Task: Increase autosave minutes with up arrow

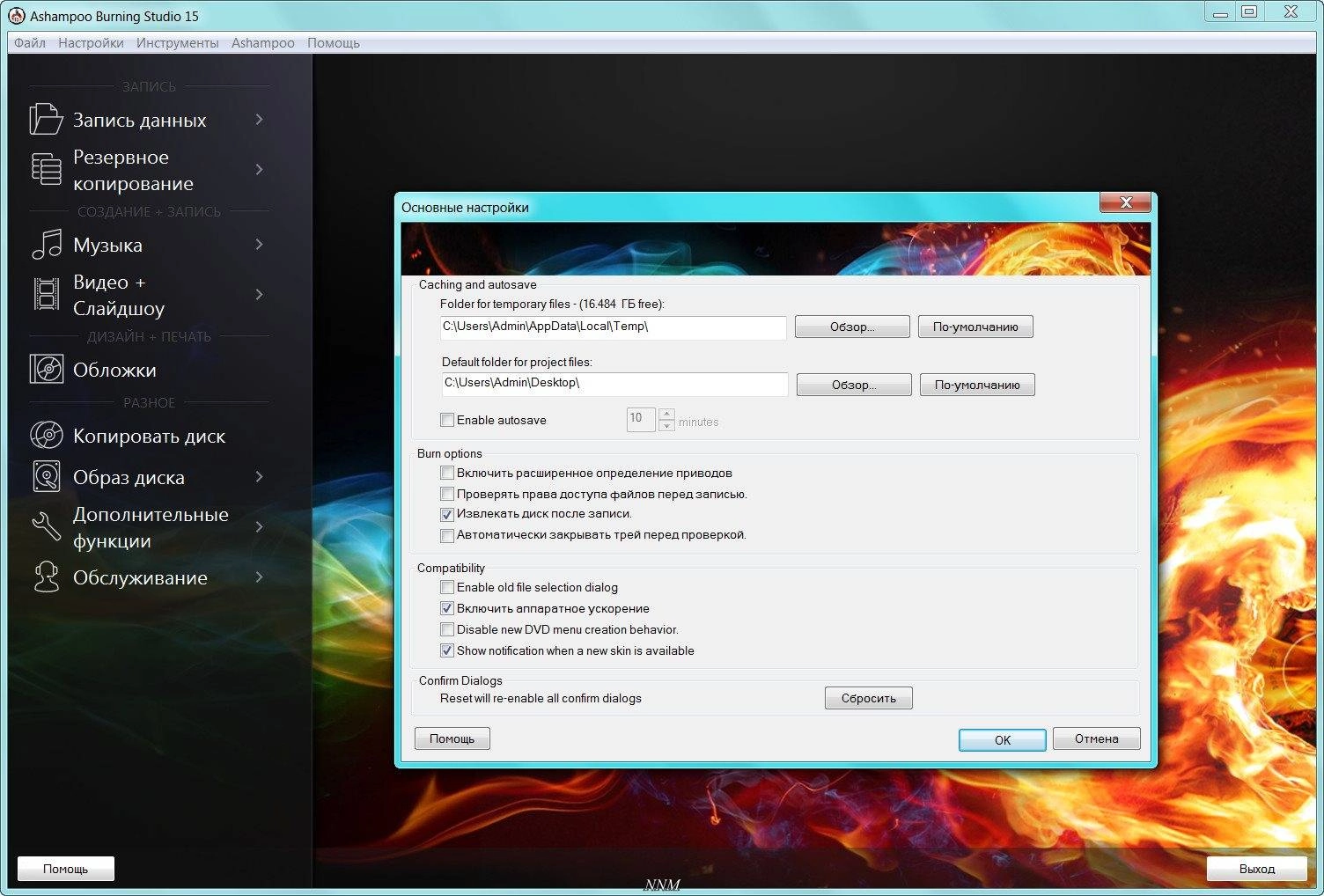Action: tap(666, 414)
